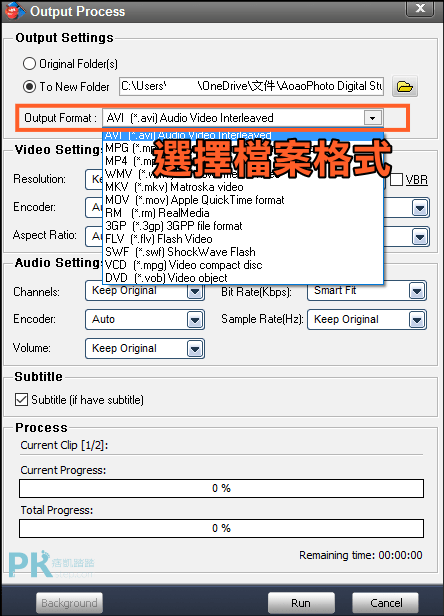Expand the audio Encoder Auto dropdown

pos(195,320)
